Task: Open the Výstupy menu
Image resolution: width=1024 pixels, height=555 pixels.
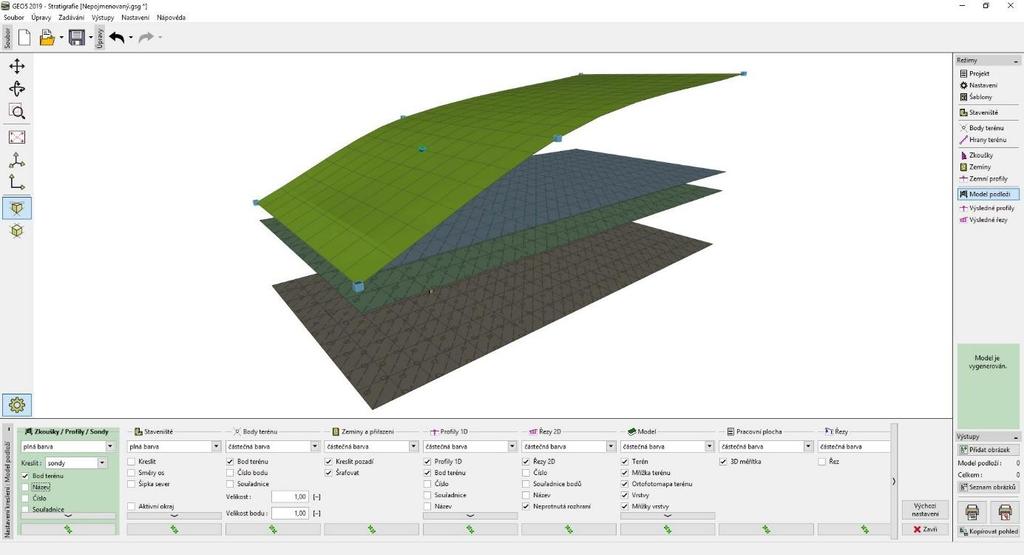Action: (x=103, y=18)
